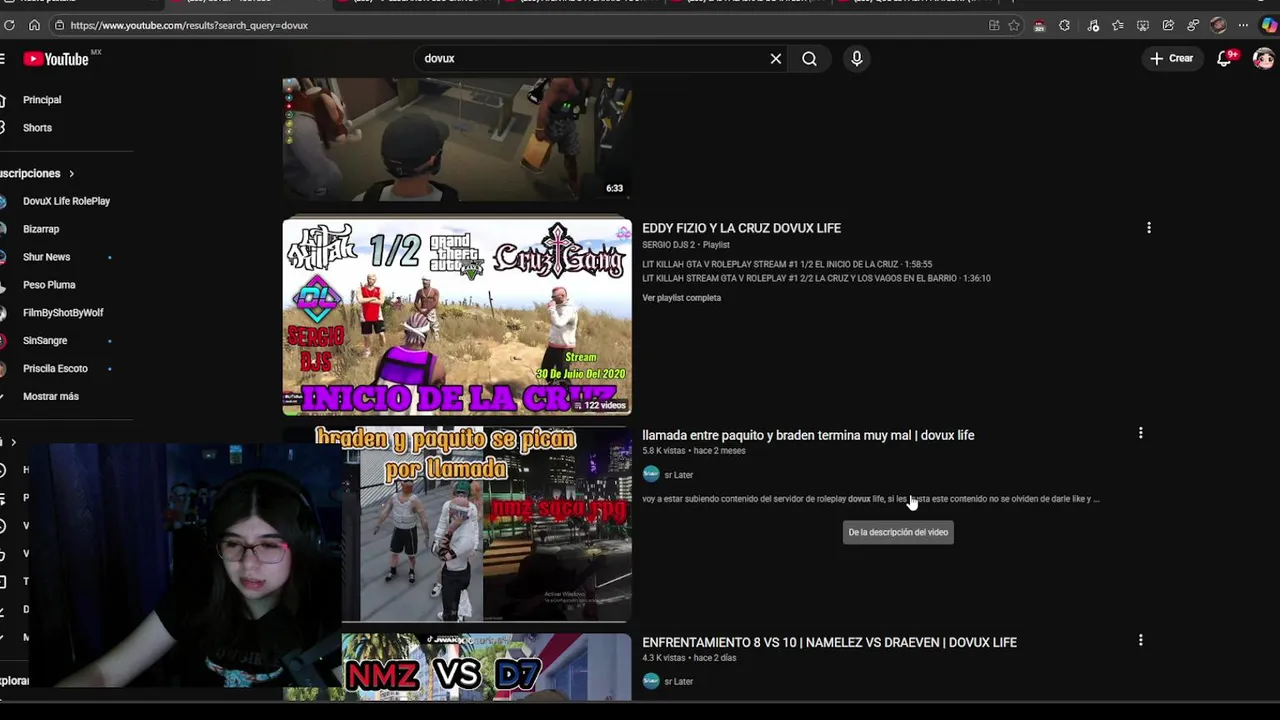View site info via the lock icon

pyautogui.click(x=59, y=25)
